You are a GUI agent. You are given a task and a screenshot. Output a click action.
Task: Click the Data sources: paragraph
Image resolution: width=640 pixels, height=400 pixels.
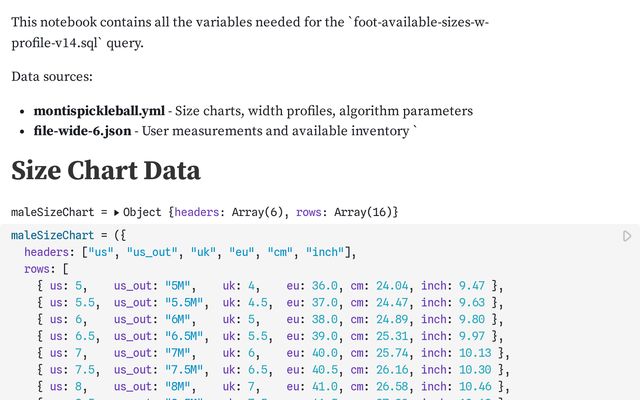(52, 77)
